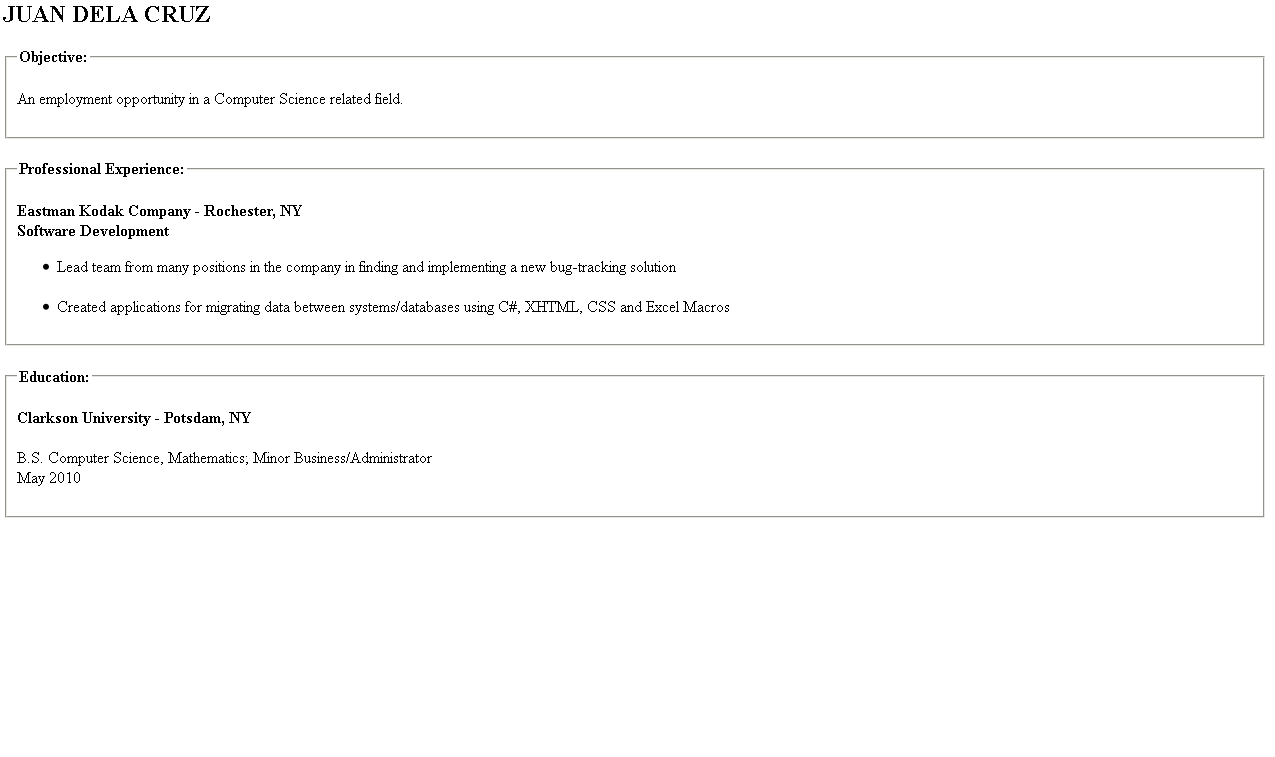Select the bullet marker before Lead team
This screenshot has height=757, width=1275.
click(x=46, y=267)
